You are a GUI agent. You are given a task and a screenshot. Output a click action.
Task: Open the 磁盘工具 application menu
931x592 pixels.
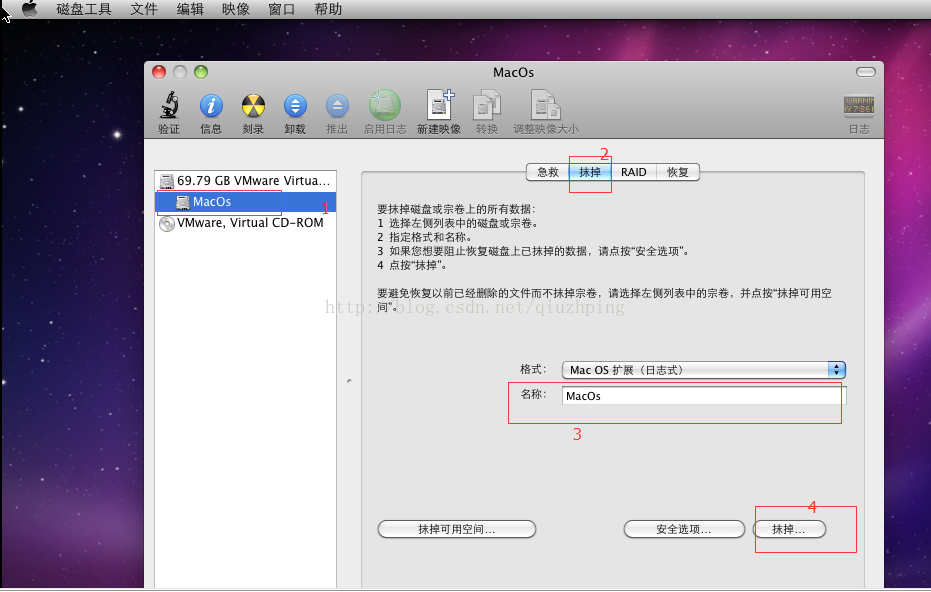84,9
